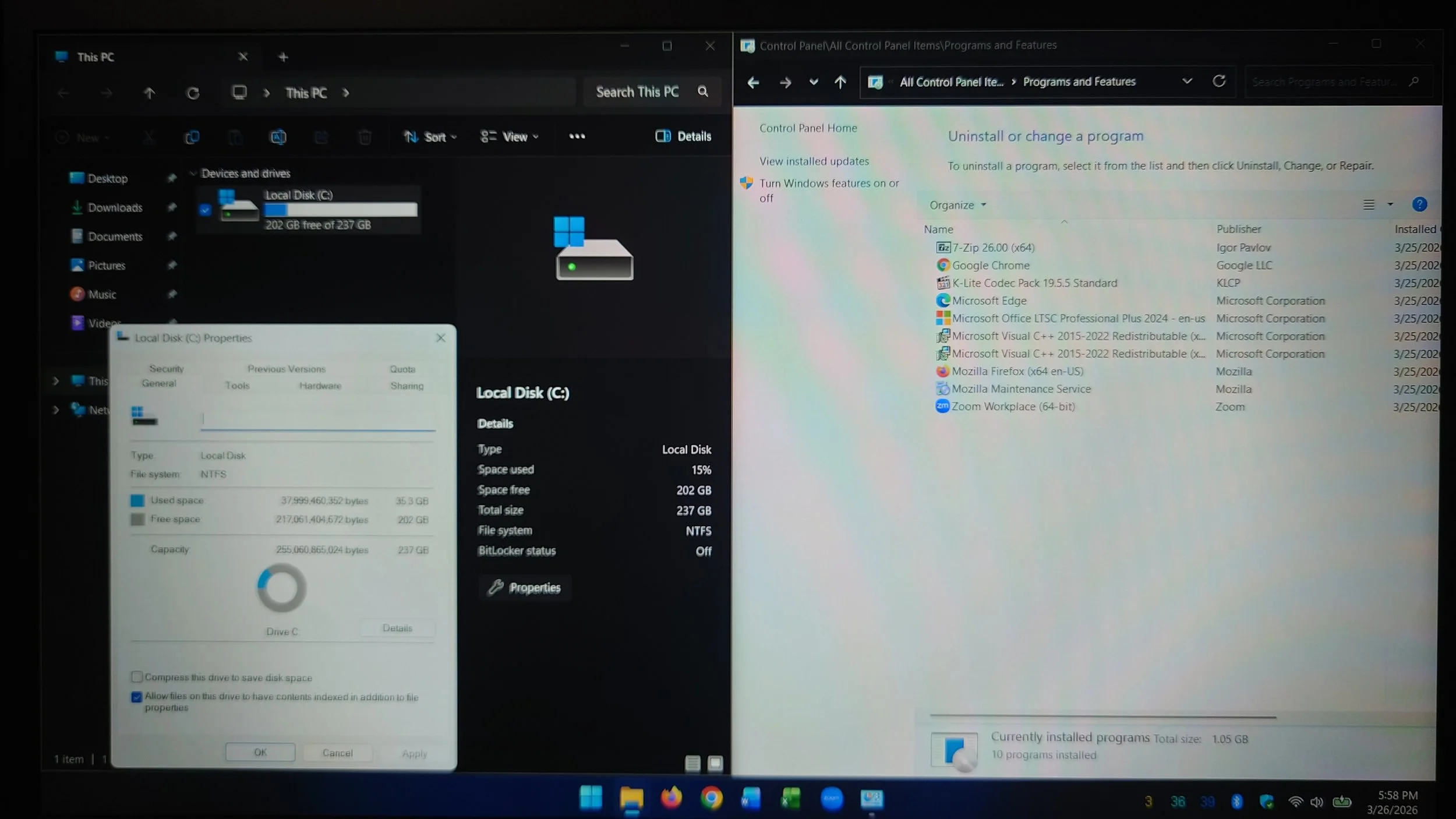Enable Compress this drive checkbox

(x=137, y=677)
